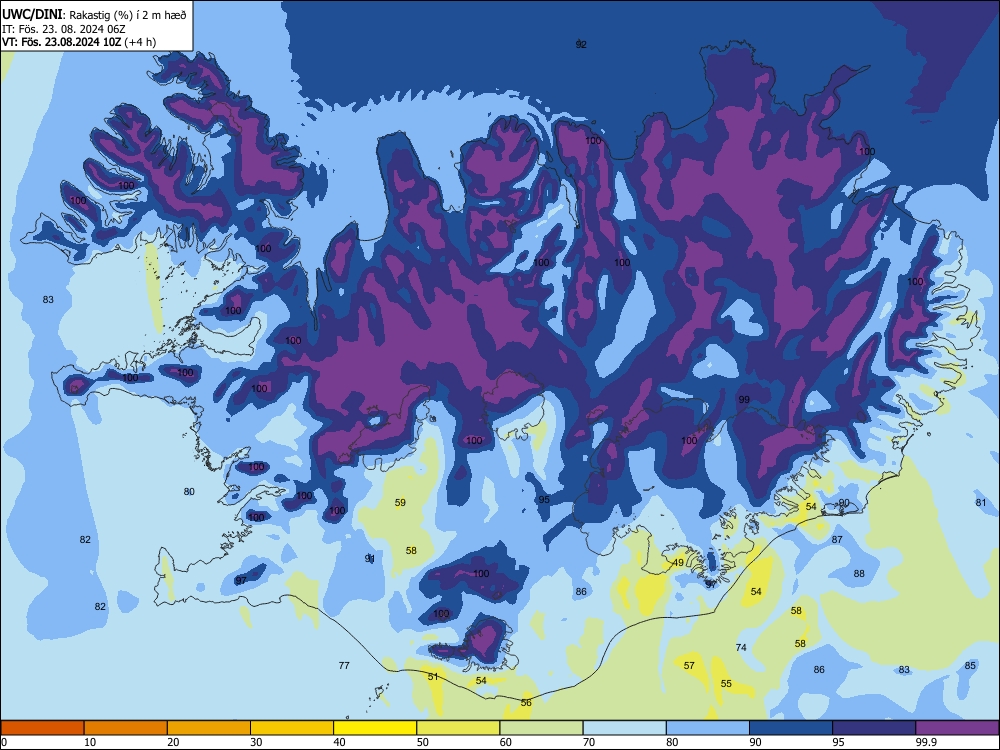
Task: Click the pale blue 70–80 legend swatch
Action: [624, 728]
